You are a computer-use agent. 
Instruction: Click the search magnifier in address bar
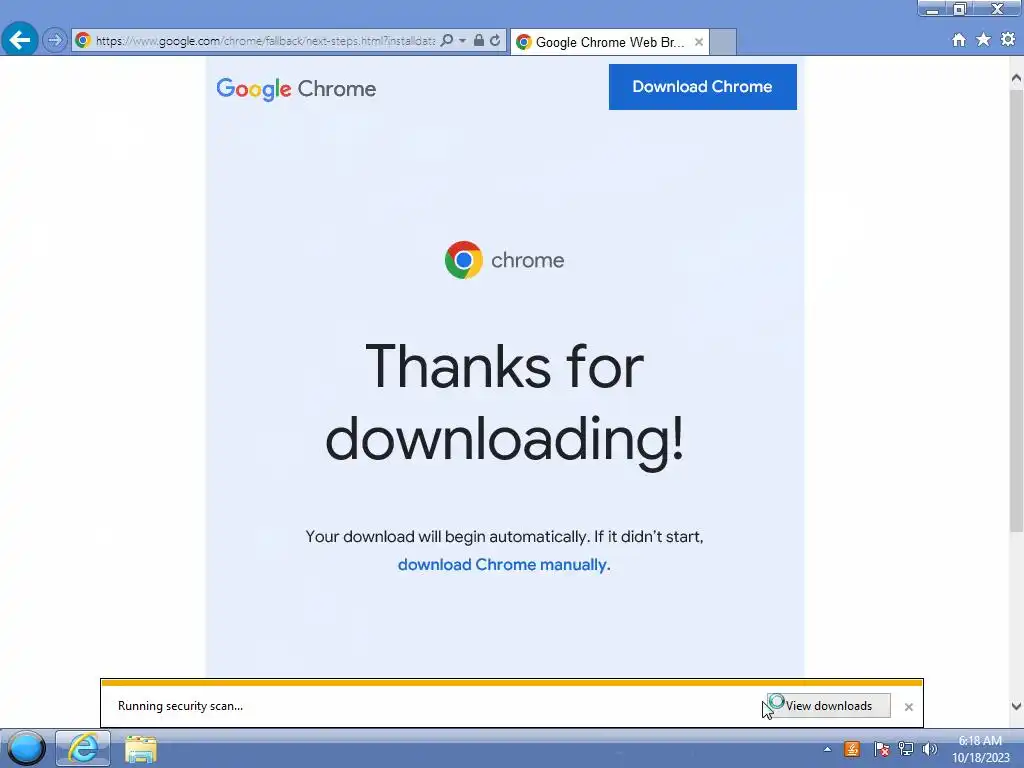click(447, 40)
